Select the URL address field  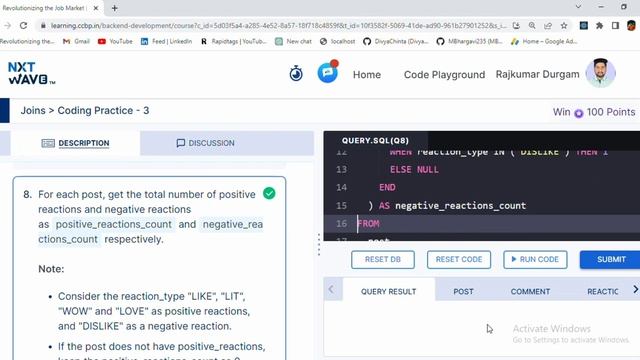278,25
